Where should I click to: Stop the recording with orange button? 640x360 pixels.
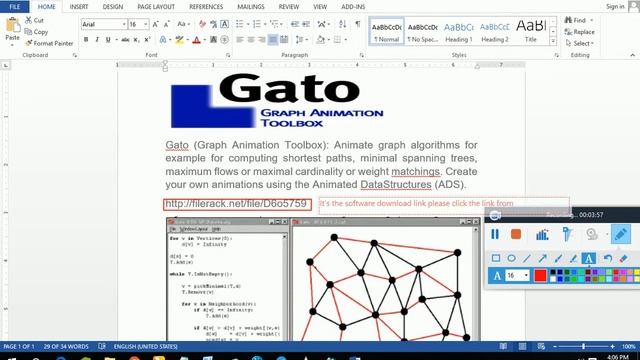(x=516, y=234)
